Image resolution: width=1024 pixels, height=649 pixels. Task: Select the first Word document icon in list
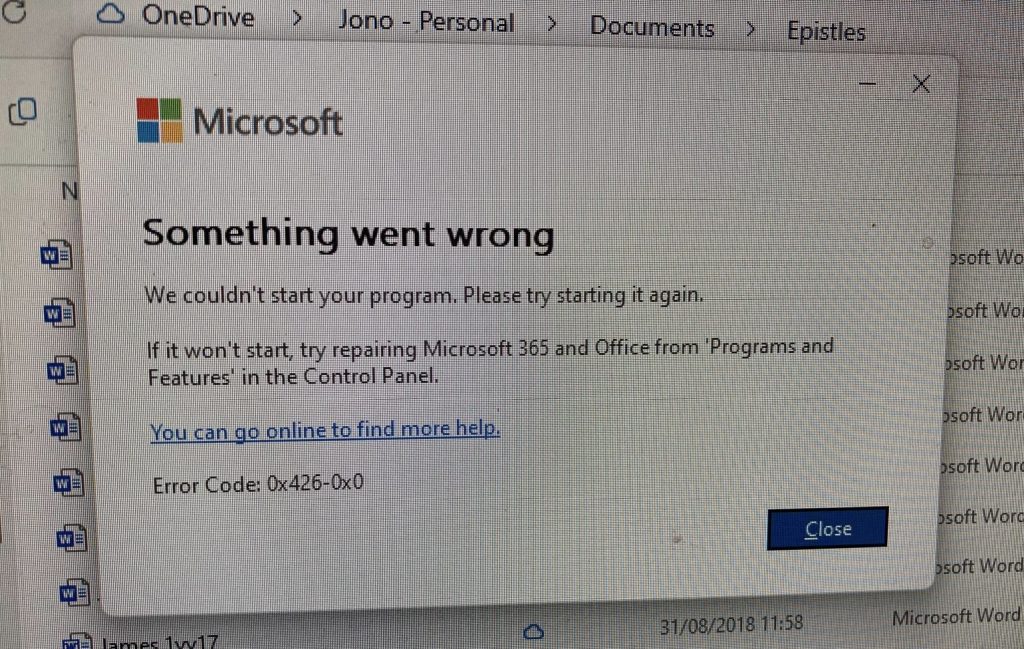(56, 255)
